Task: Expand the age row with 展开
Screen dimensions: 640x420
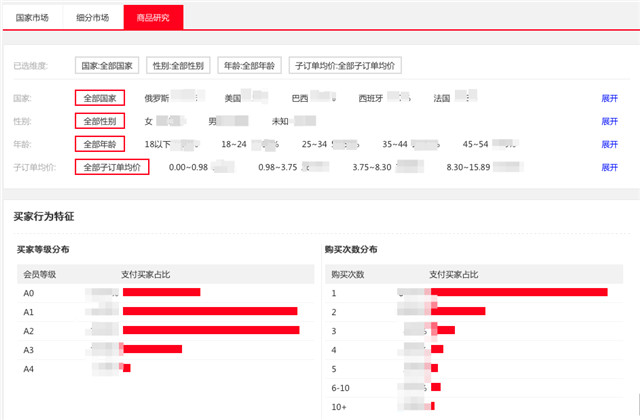Action: point(609,144)
